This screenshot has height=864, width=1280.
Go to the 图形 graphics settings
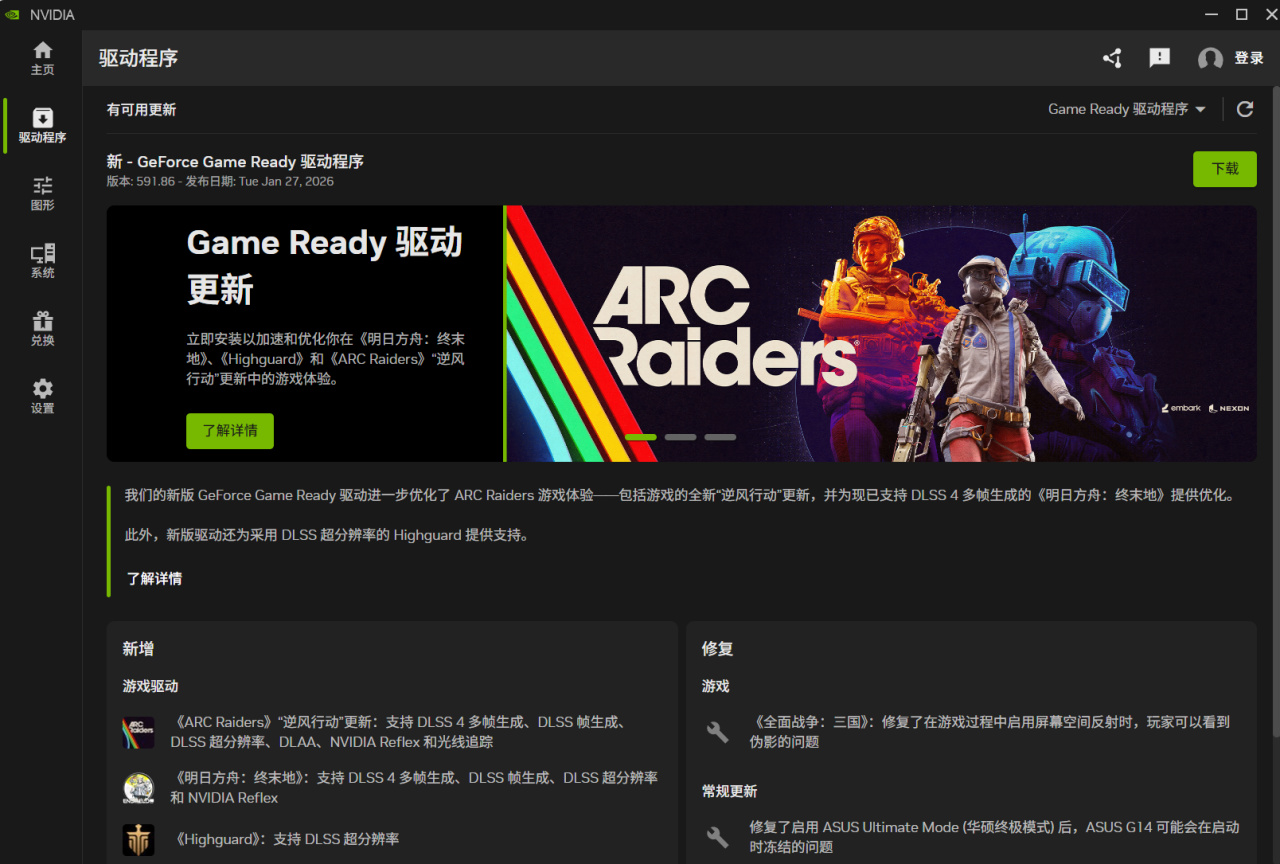pos(42,194)
